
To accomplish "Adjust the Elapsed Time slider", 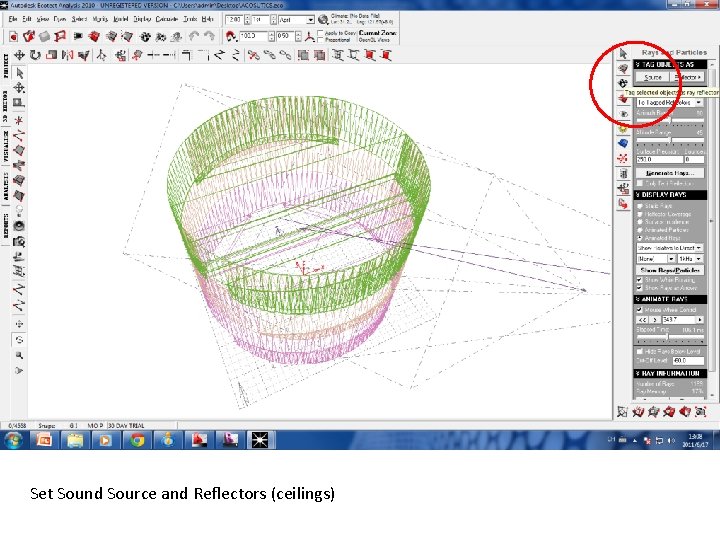I will (x=670, y=338).
